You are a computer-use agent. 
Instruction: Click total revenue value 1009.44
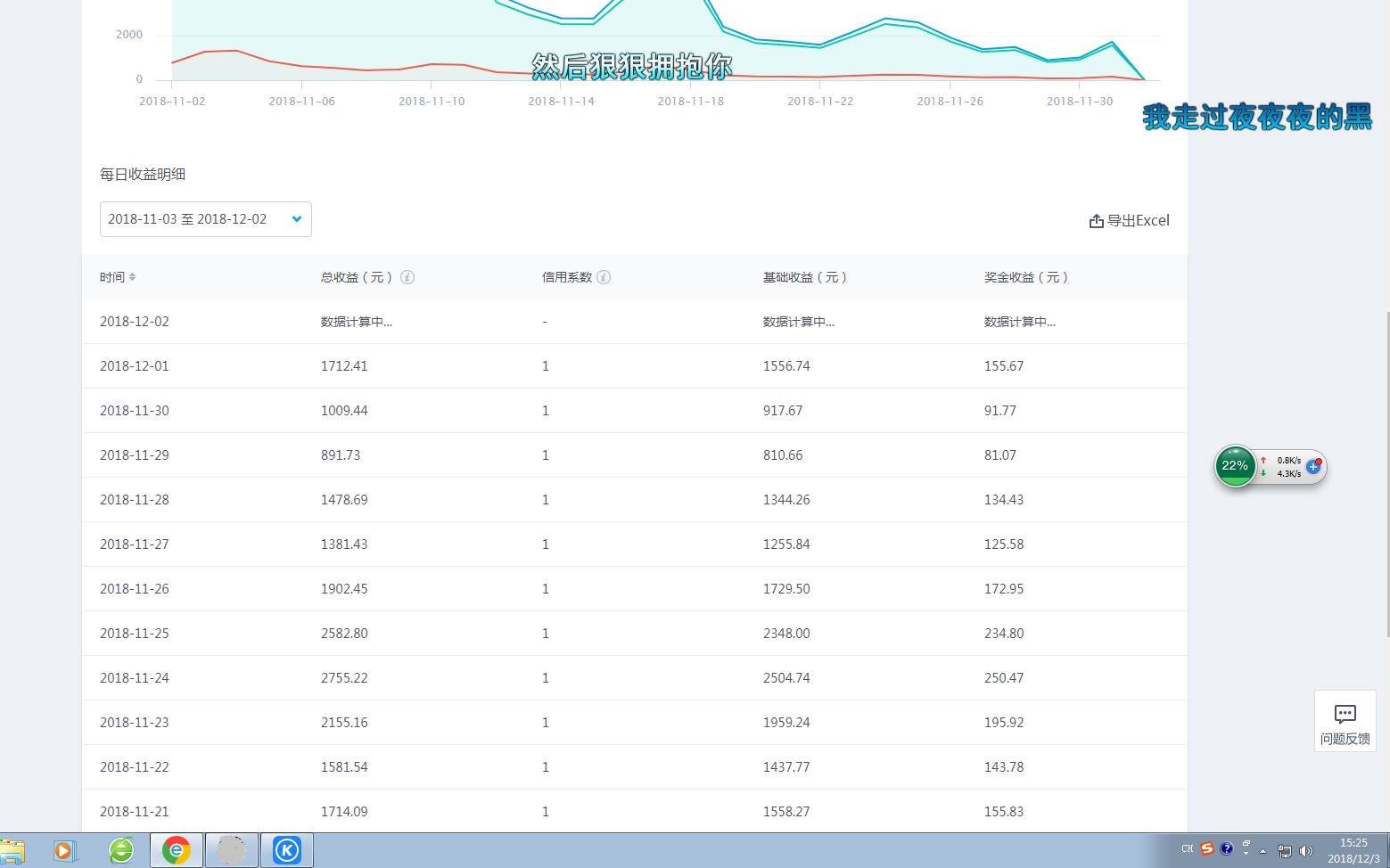[344, 411]
